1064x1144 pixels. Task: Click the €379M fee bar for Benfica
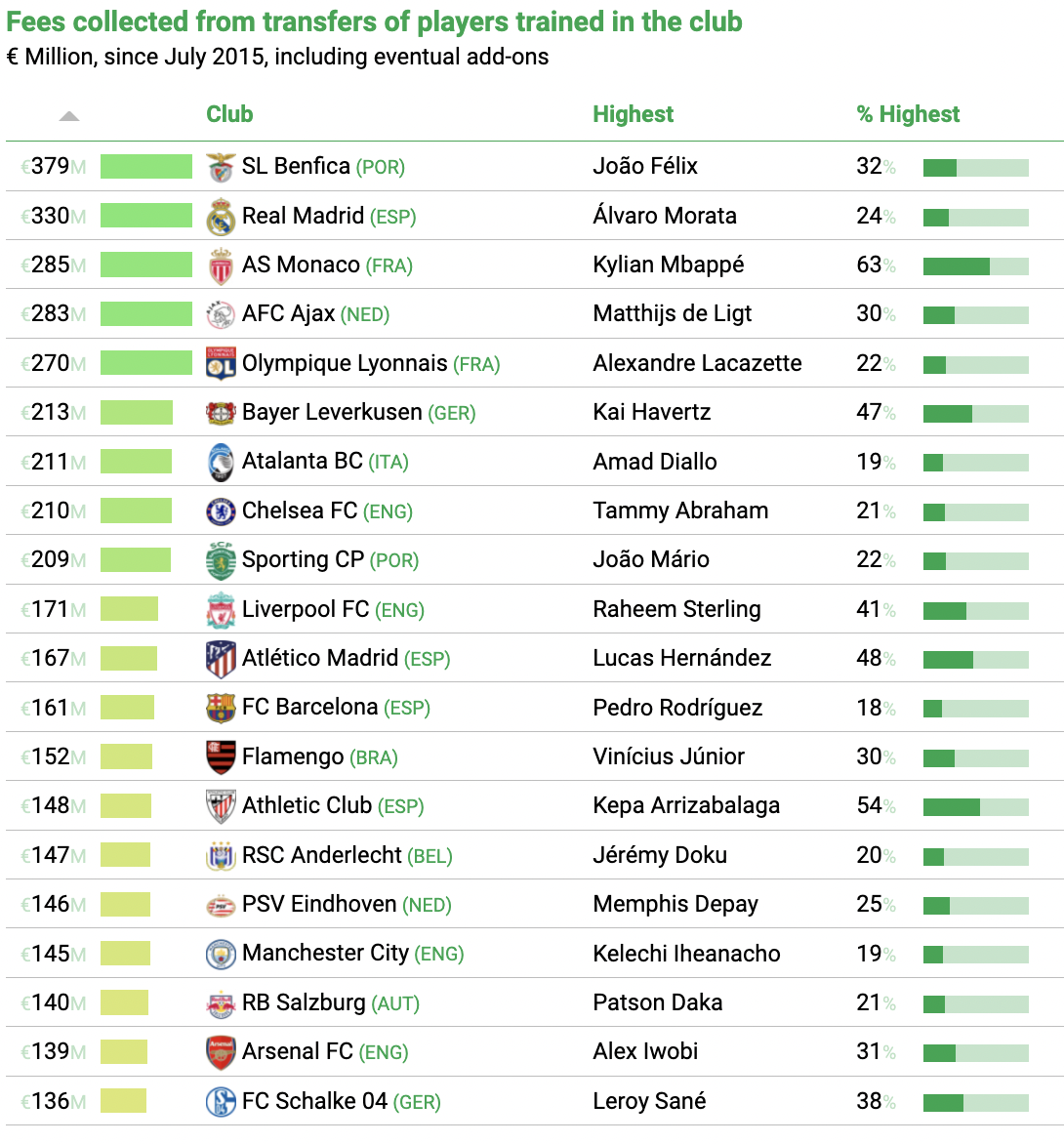tap(146, 166)
